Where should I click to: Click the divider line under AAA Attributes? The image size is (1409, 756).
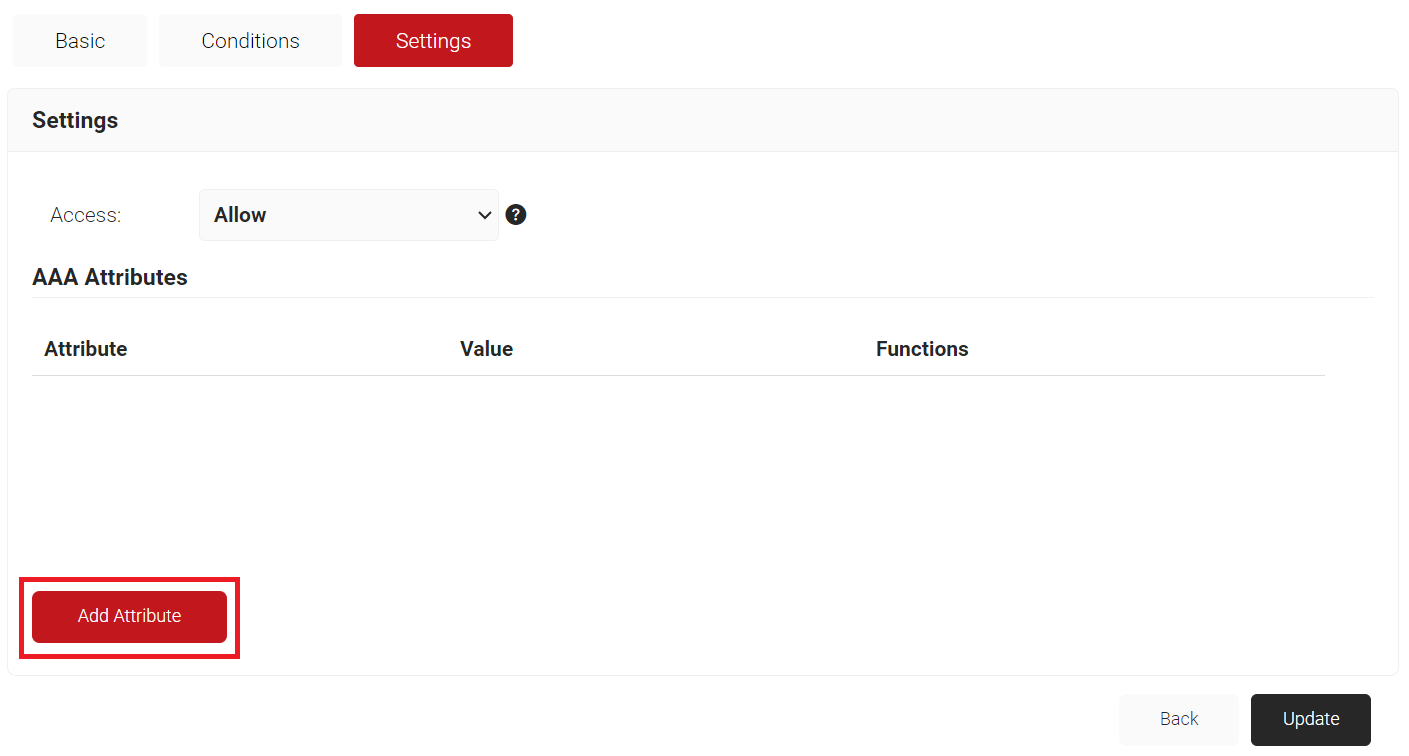point(702,297)
